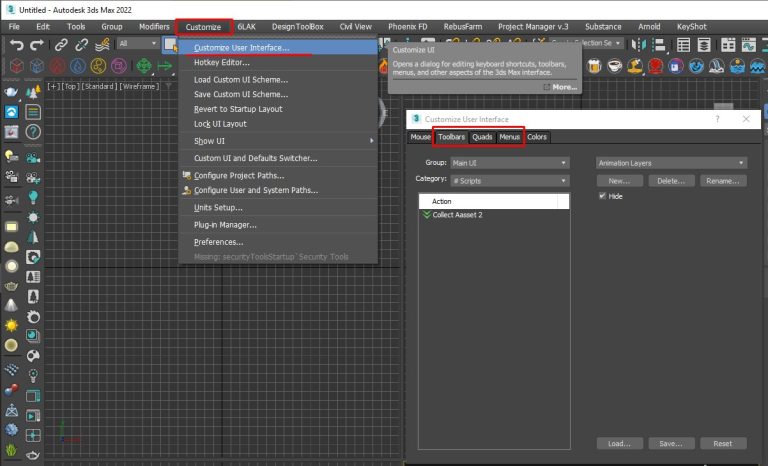Click the Redo arrow icon
The image size is (768, 466).
pyautogui.click(x=37, y=45)
